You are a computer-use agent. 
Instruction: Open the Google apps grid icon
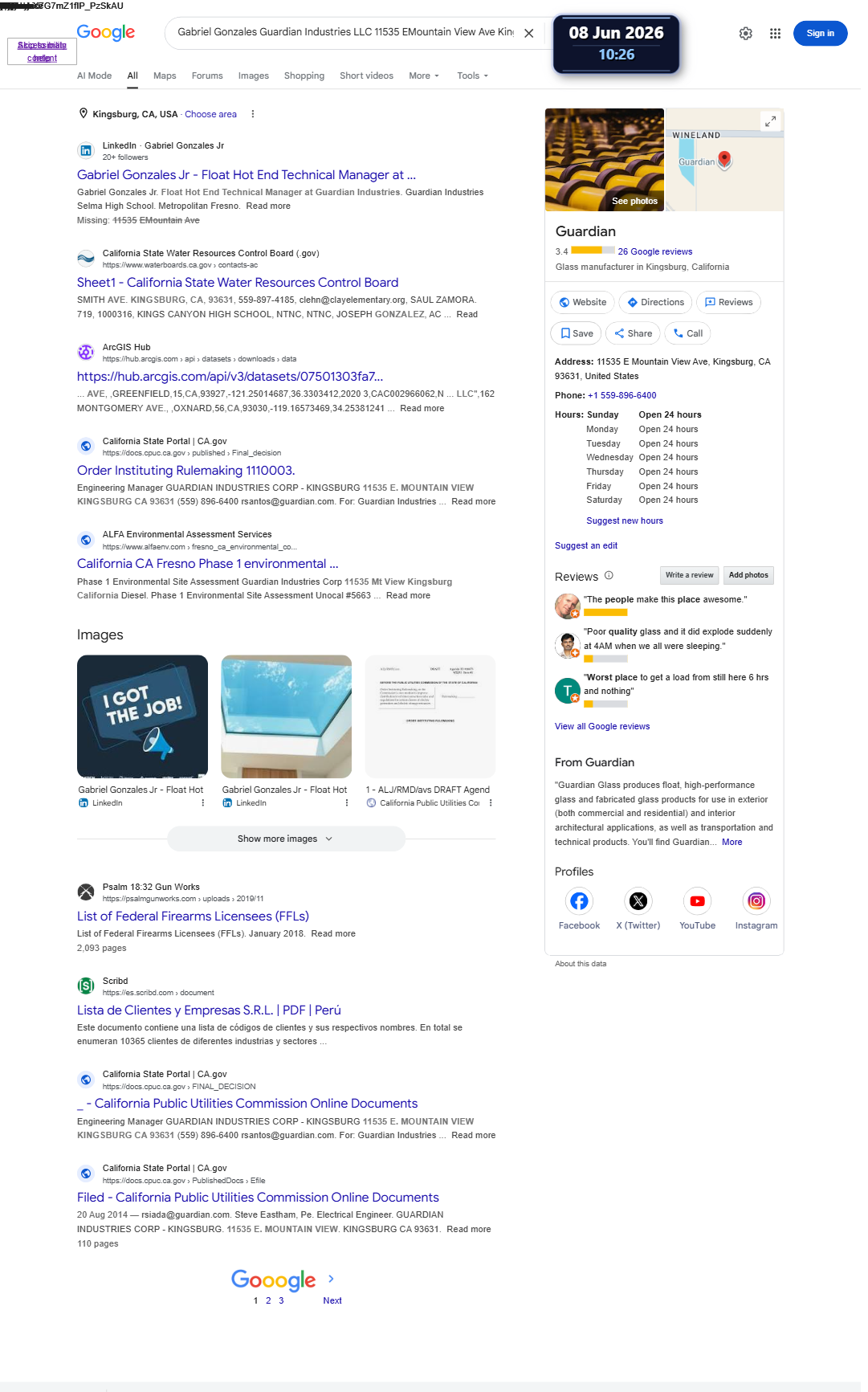pos(775,33)
